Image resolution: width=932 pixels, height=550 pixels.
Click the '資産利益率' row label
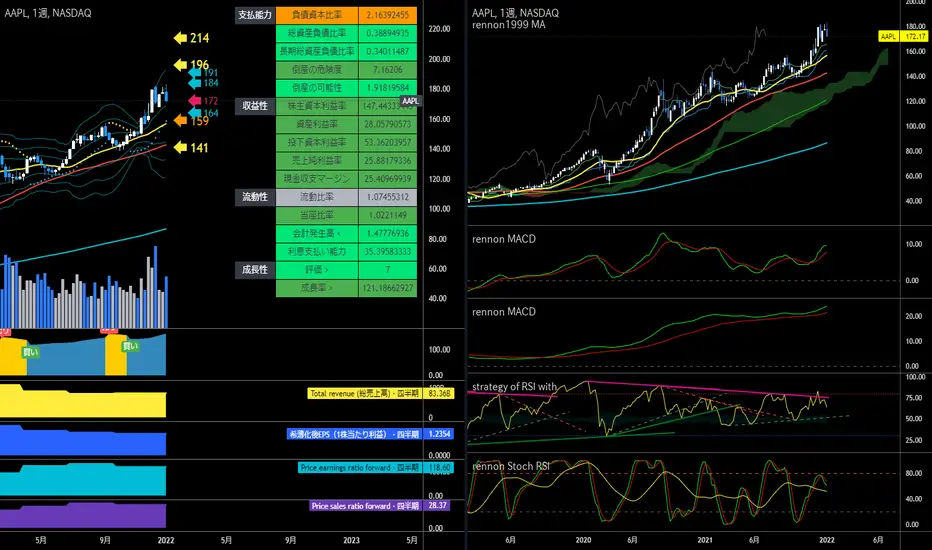pyautogui.click(x=317, y=124)
